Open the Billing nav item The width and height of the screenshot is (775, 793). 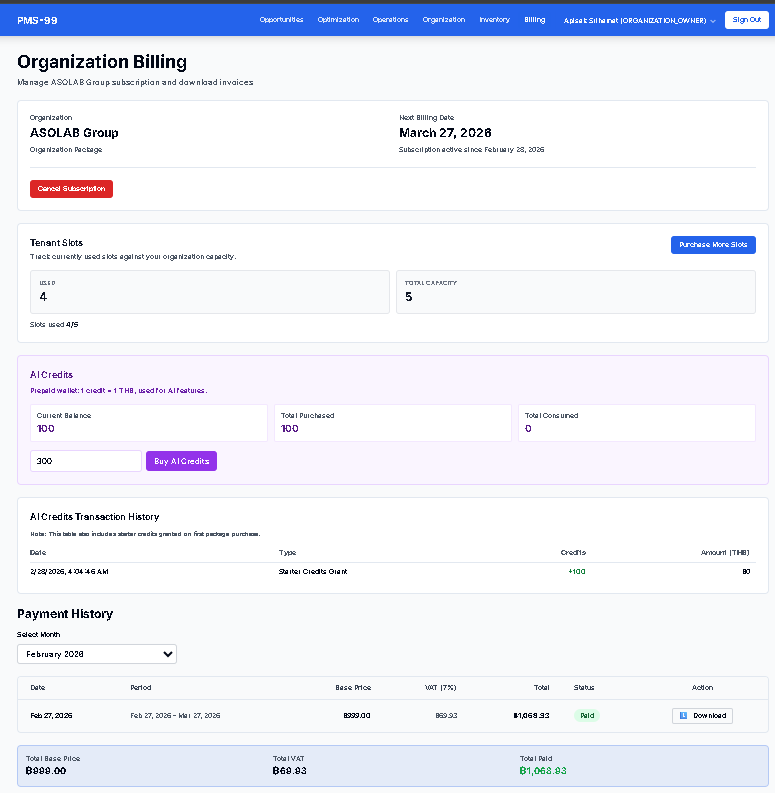pos(534,20)
